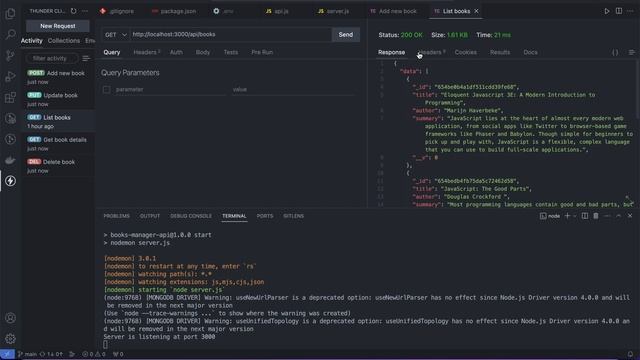The width and height of the screenshot is (640, 360).
Task: Open the Search view in the activity bar
Action: [10, 34]
